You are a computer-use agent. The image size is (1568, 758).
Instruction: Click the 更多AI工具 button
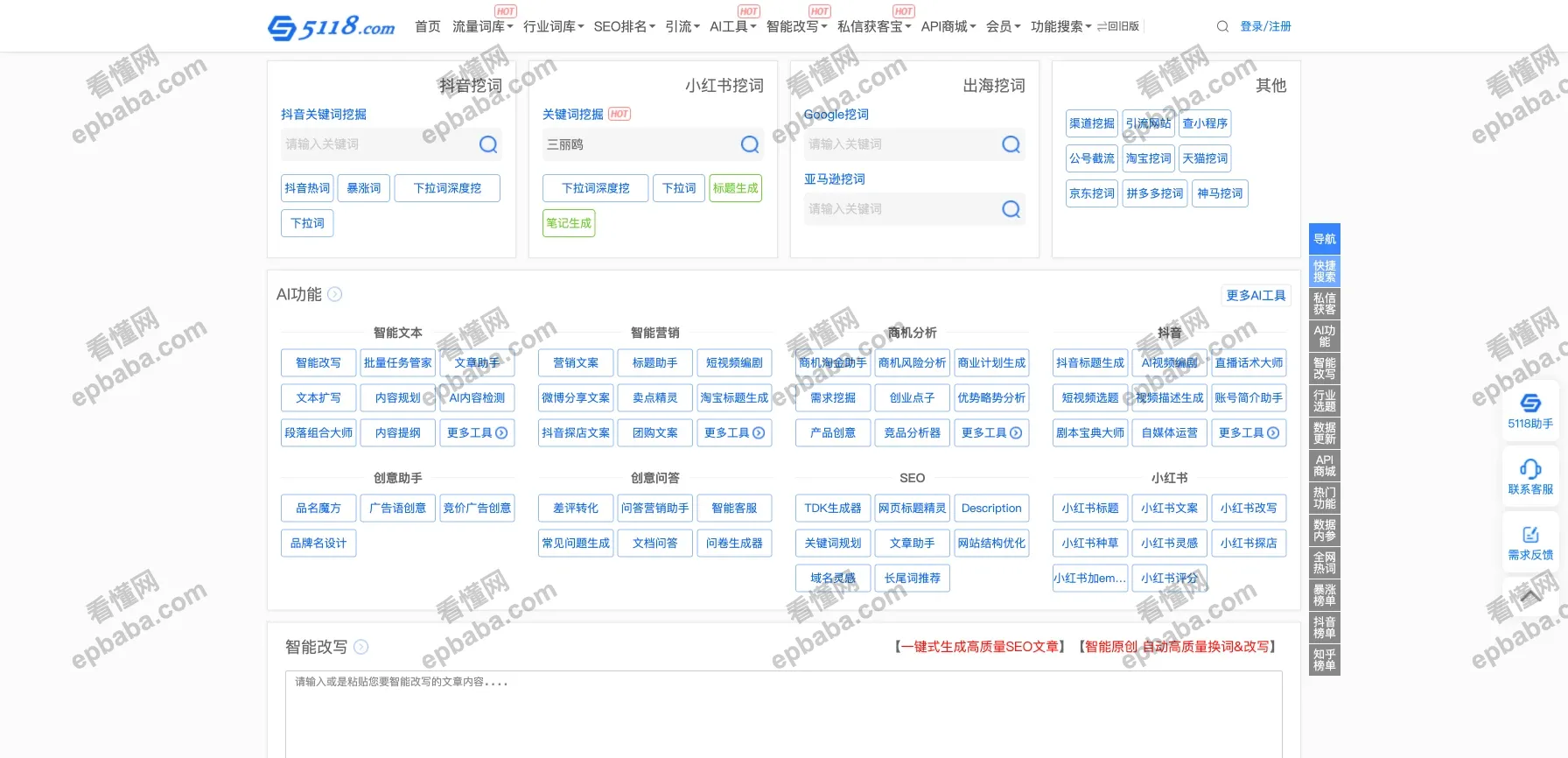coord(1256,295)
